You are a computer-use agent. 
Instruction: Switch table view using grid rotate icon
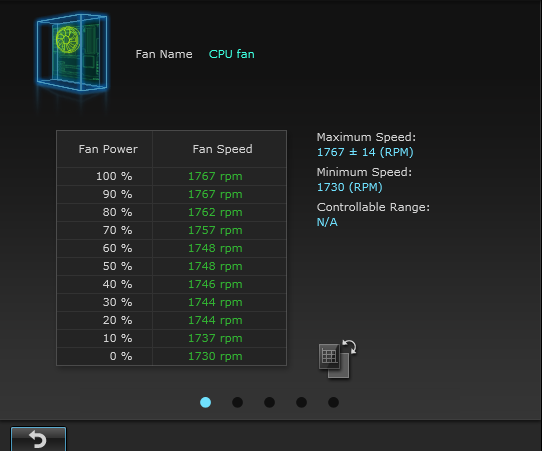tap(337, 359)
